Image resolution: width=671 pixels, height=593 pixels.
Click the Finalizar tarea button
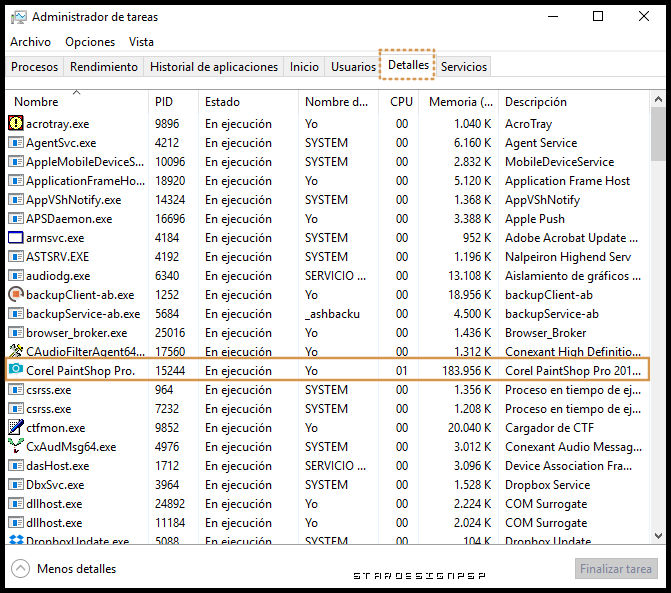[x=615, y=569]
